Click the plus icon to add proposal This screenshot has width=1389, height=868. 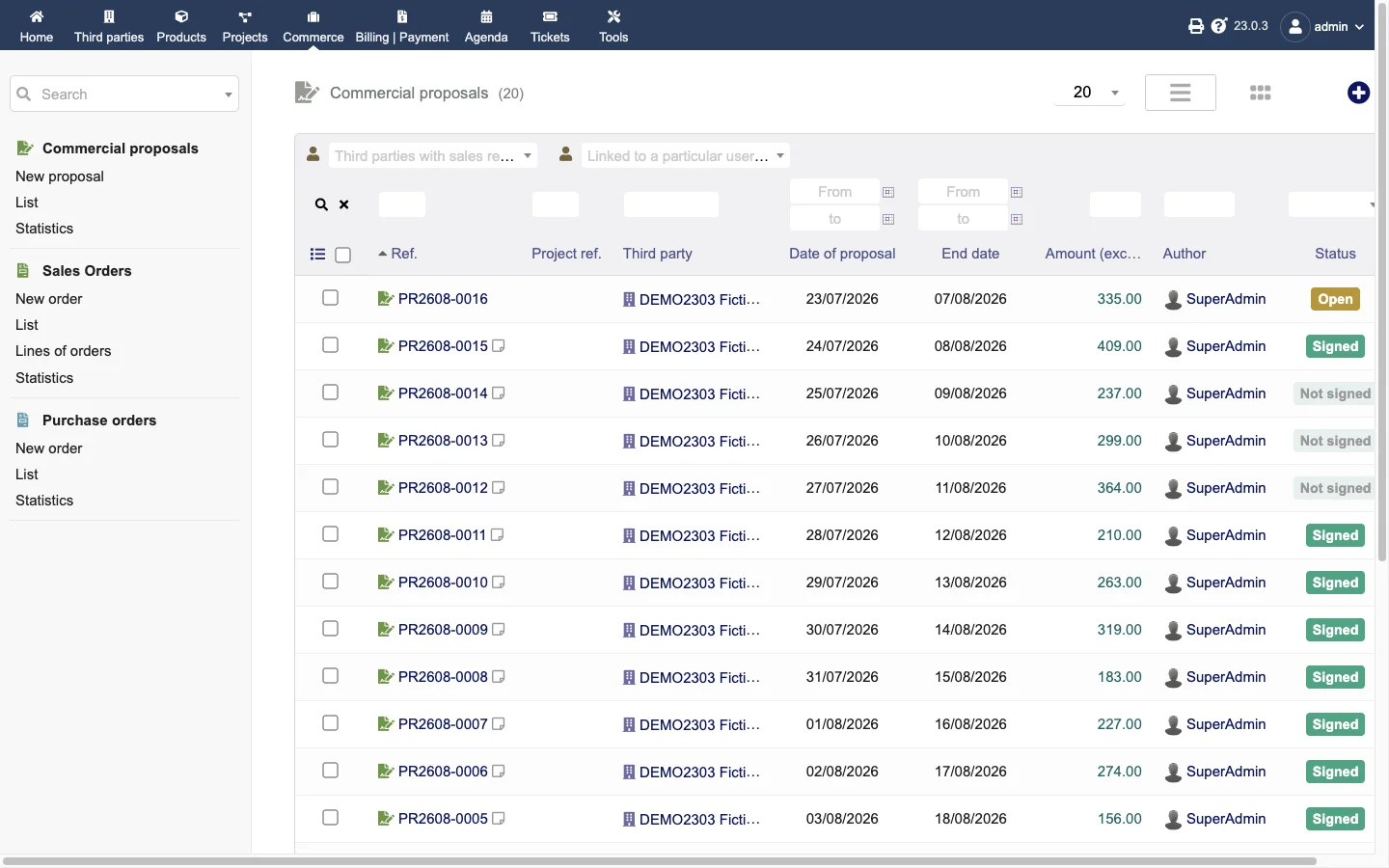click(x=1358, y=93)
